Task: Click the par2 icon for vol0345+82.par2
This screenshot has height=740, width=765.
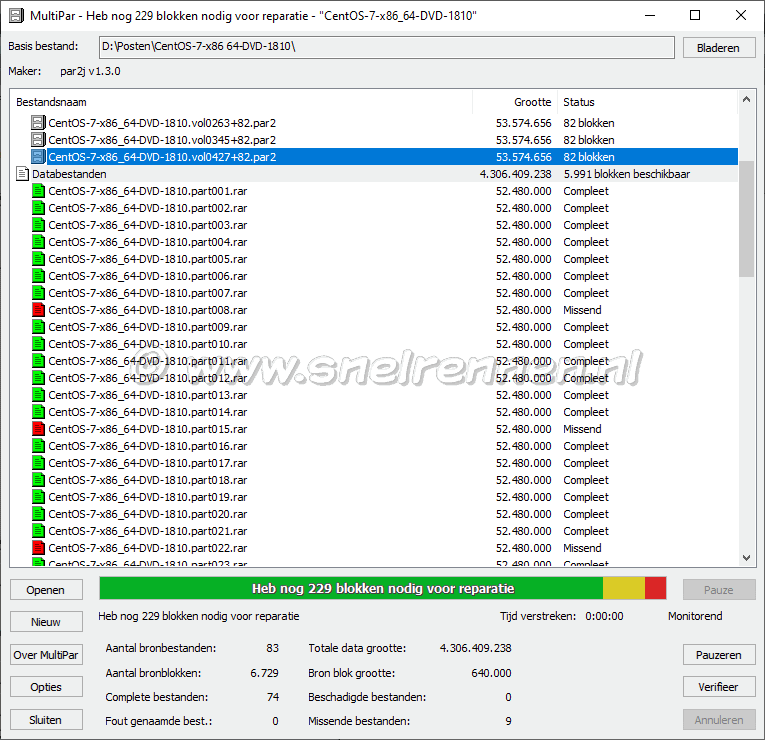Action: [38, 140]
